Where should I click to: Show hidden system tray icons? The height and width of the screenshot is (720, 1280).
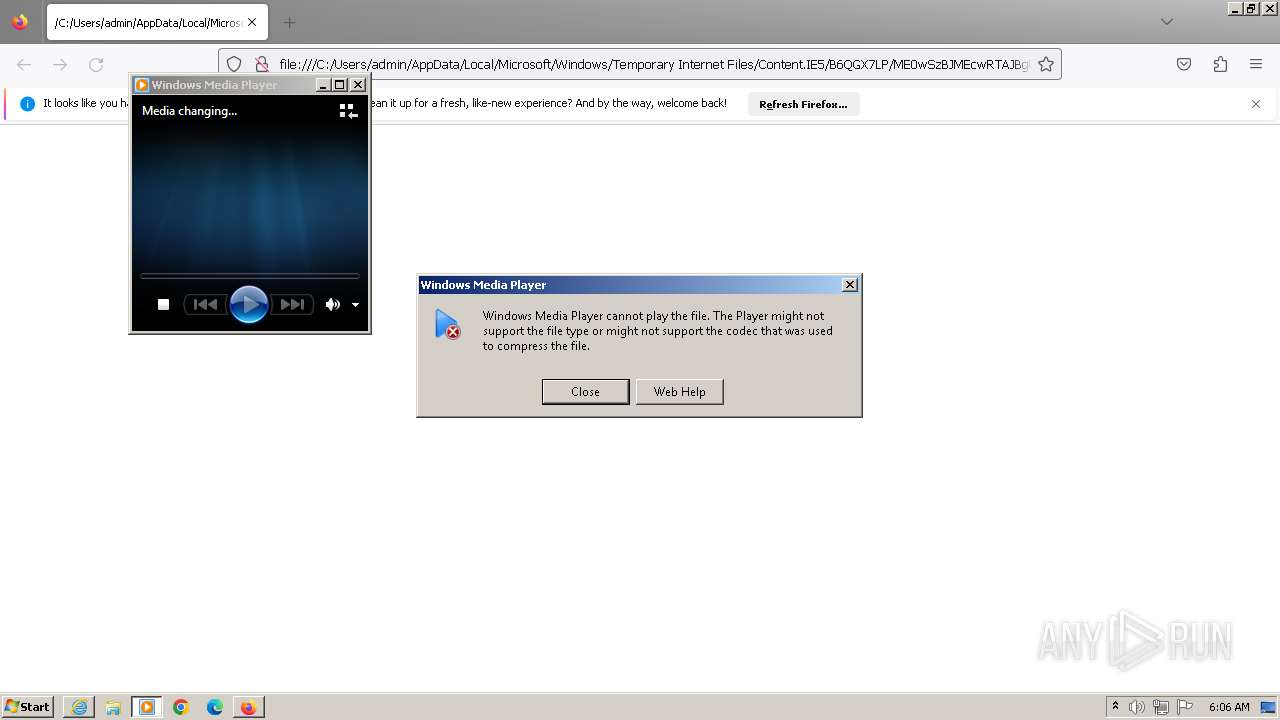pos(1115,707)
